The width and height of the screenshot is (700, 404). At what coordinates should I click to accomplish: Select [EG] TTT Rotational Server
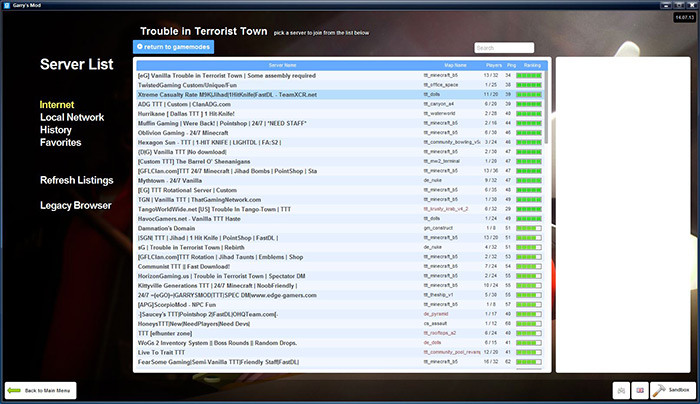point(340,190)
